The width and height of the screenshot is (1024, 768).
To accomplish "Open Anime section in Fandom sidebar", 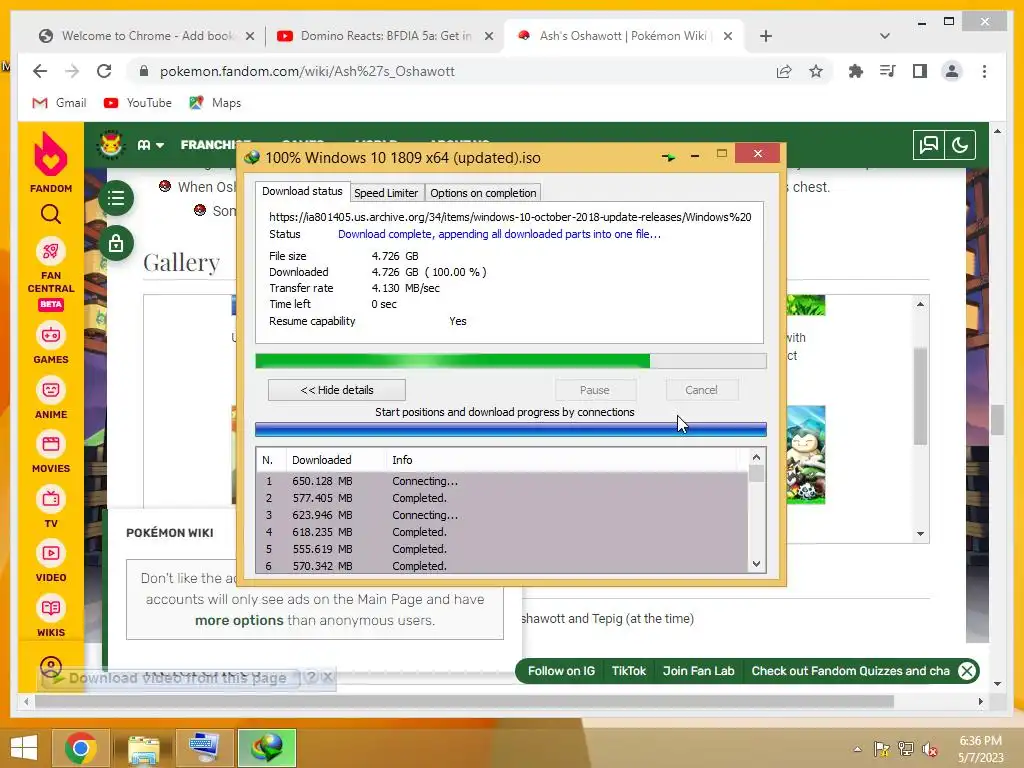I will (x=51, y=398).
